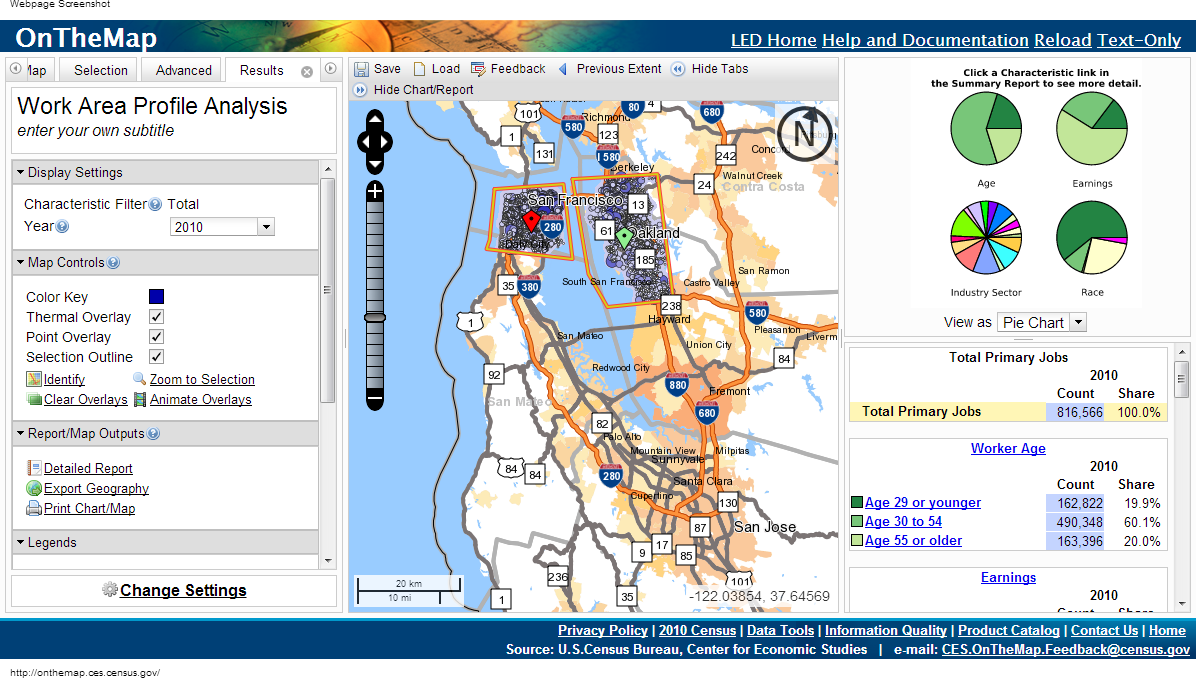The height and width of the screenshot is (679, 1196).
Task: Click Hide Chart/Report arrow icon
Action: (360, 90)
